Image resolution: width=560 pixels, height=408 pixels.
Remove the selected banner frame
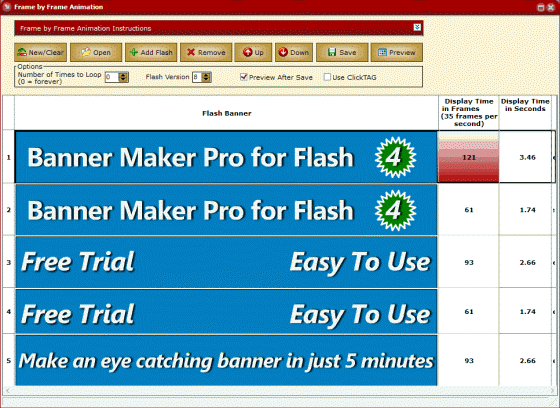[x=206, y=53]
